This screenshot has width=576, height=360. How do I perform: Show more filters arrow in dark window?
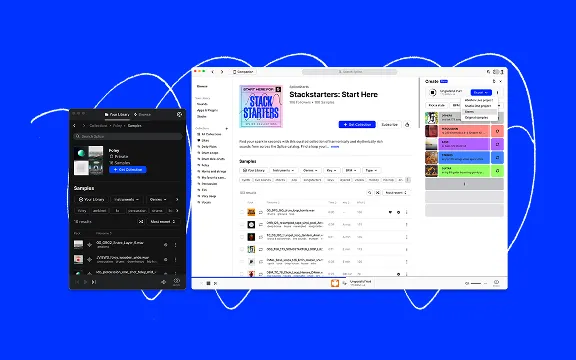click(x=177, y=199)
